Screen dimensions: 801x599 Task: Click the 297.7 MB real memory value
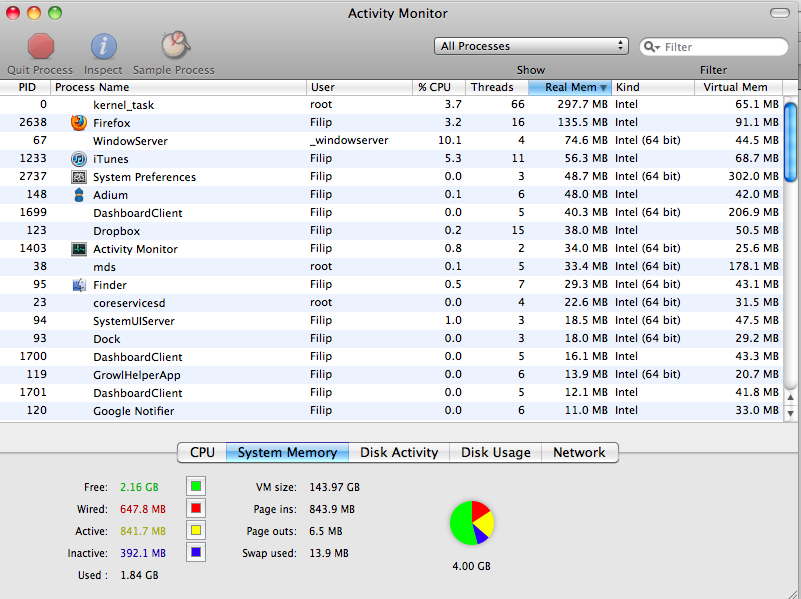tap(582, 104)
